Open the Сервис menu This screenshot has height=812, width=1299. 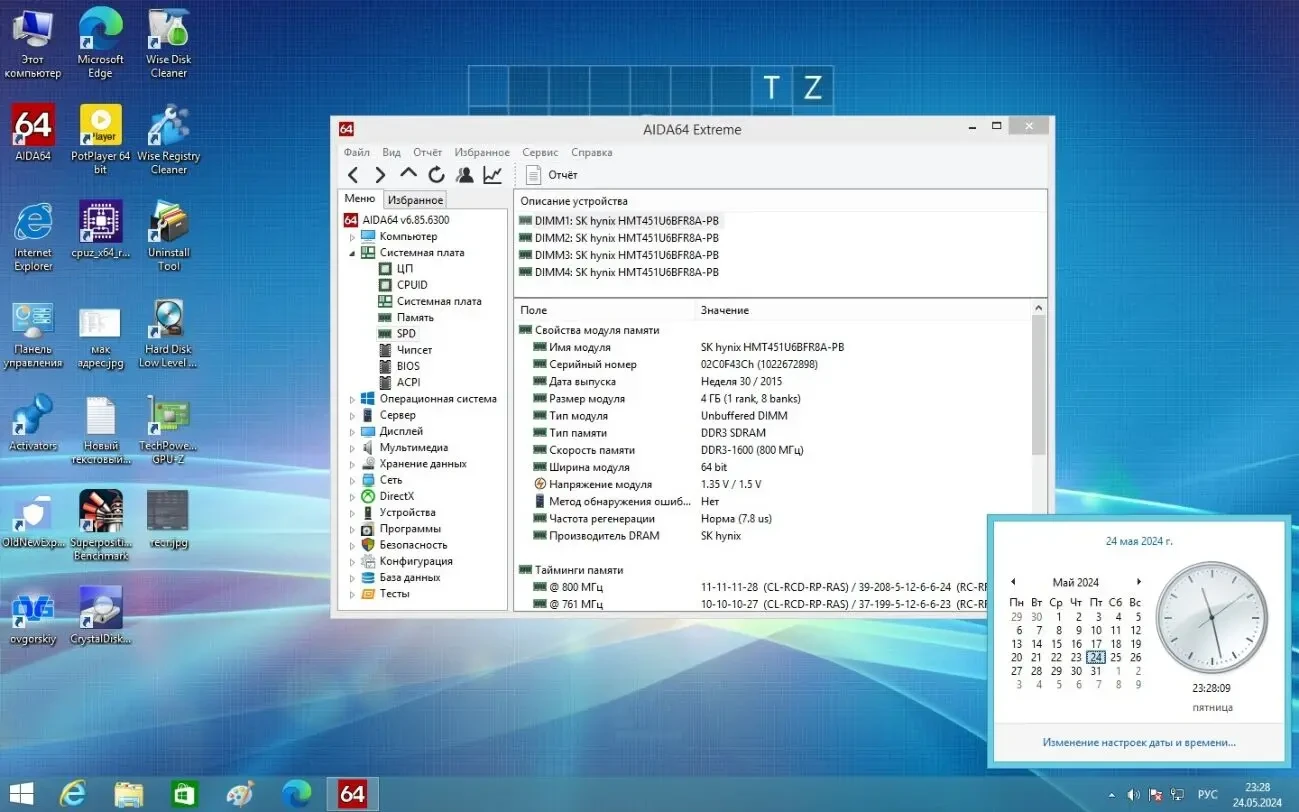540,152
